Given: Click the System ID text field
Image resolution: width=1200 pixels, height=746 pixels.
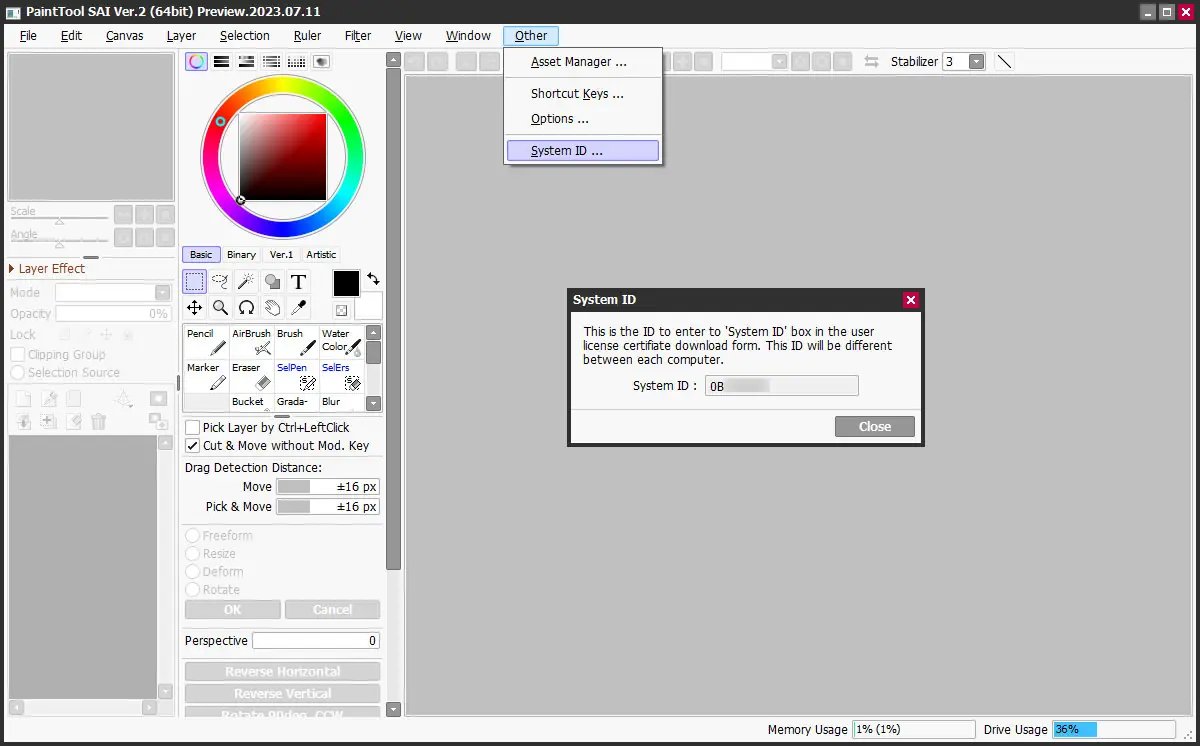Looking at the screenshot, I should coord(781,386).
